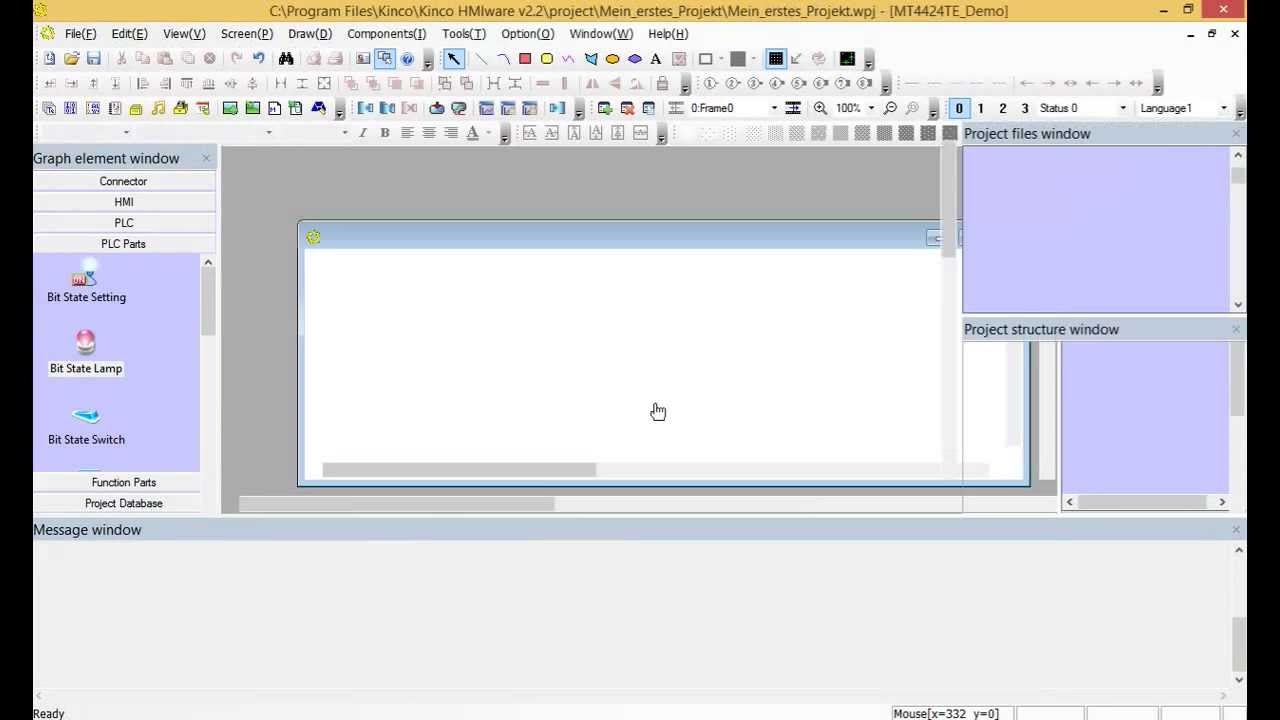The height and width of the screenshot is (720, 1280).
Task: Toggle the grid display icon
Action: pyautogui.click(x=775, y=59)
